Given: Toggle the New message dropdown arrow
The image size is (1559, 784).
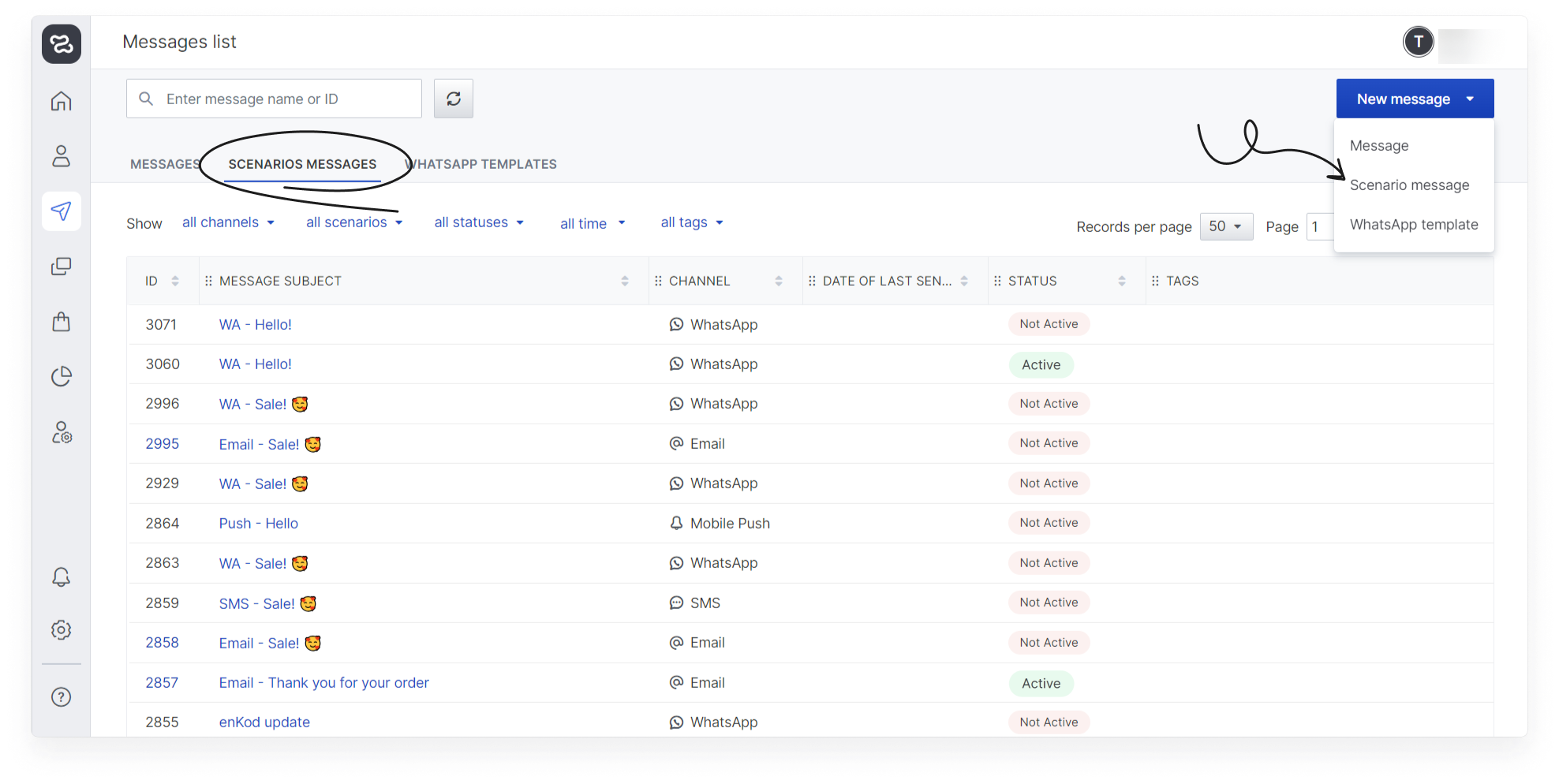Looking at the screenshot, I should tap(1470, 99).
